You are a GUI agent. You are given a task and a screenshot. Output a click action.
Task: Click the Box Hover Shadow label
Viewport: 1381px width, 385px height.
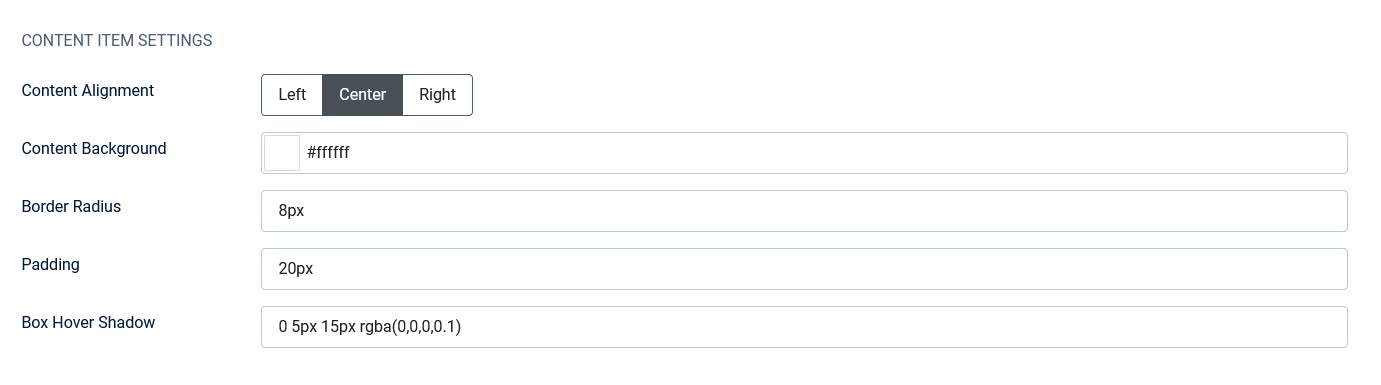click(x=88, y=322)
